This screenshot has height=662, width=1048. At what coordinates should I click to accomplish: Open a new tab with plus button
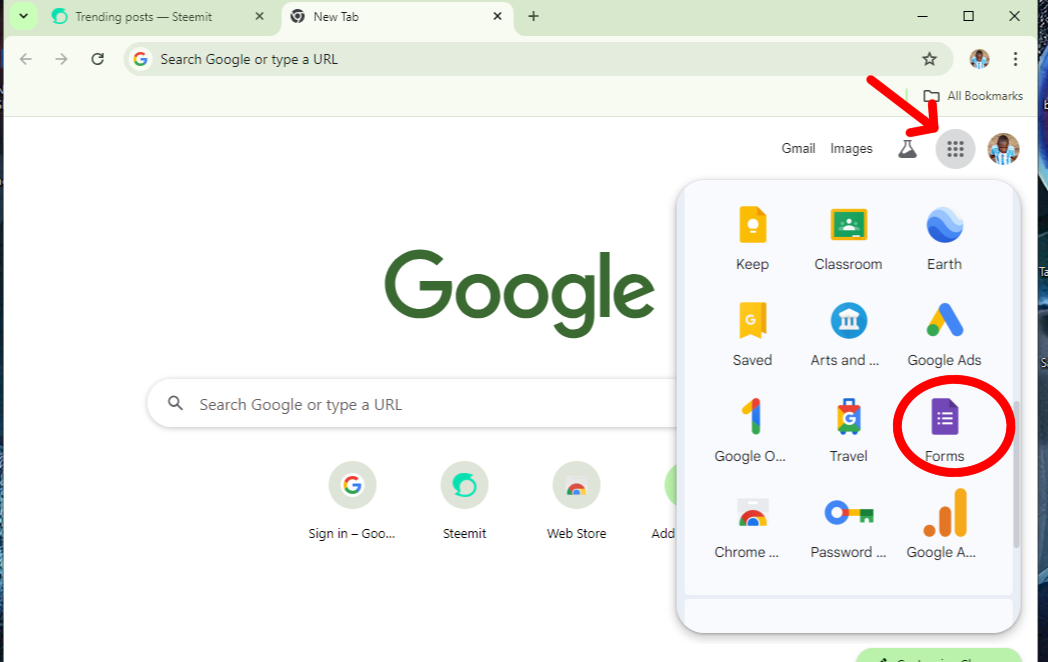click(533, 16)
